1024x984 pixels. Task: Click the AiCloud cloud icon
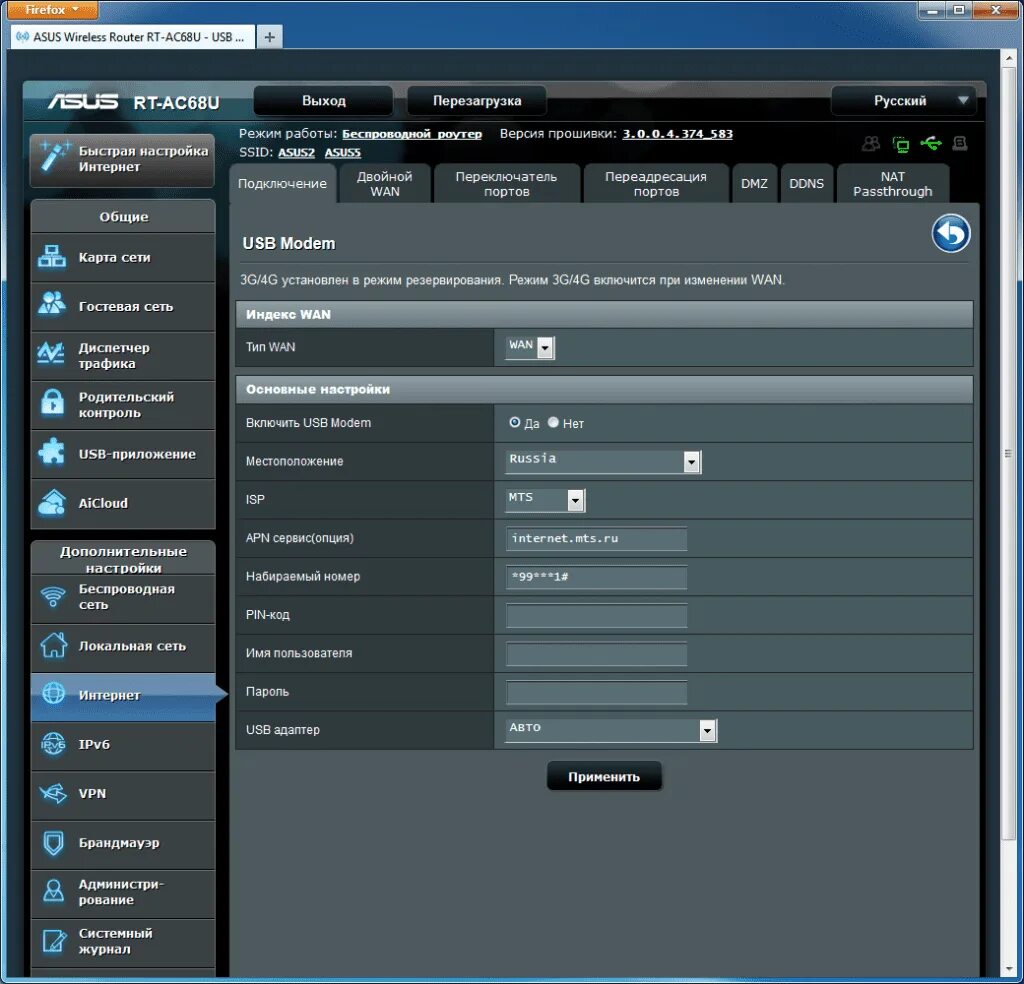(x=52, y=503)
